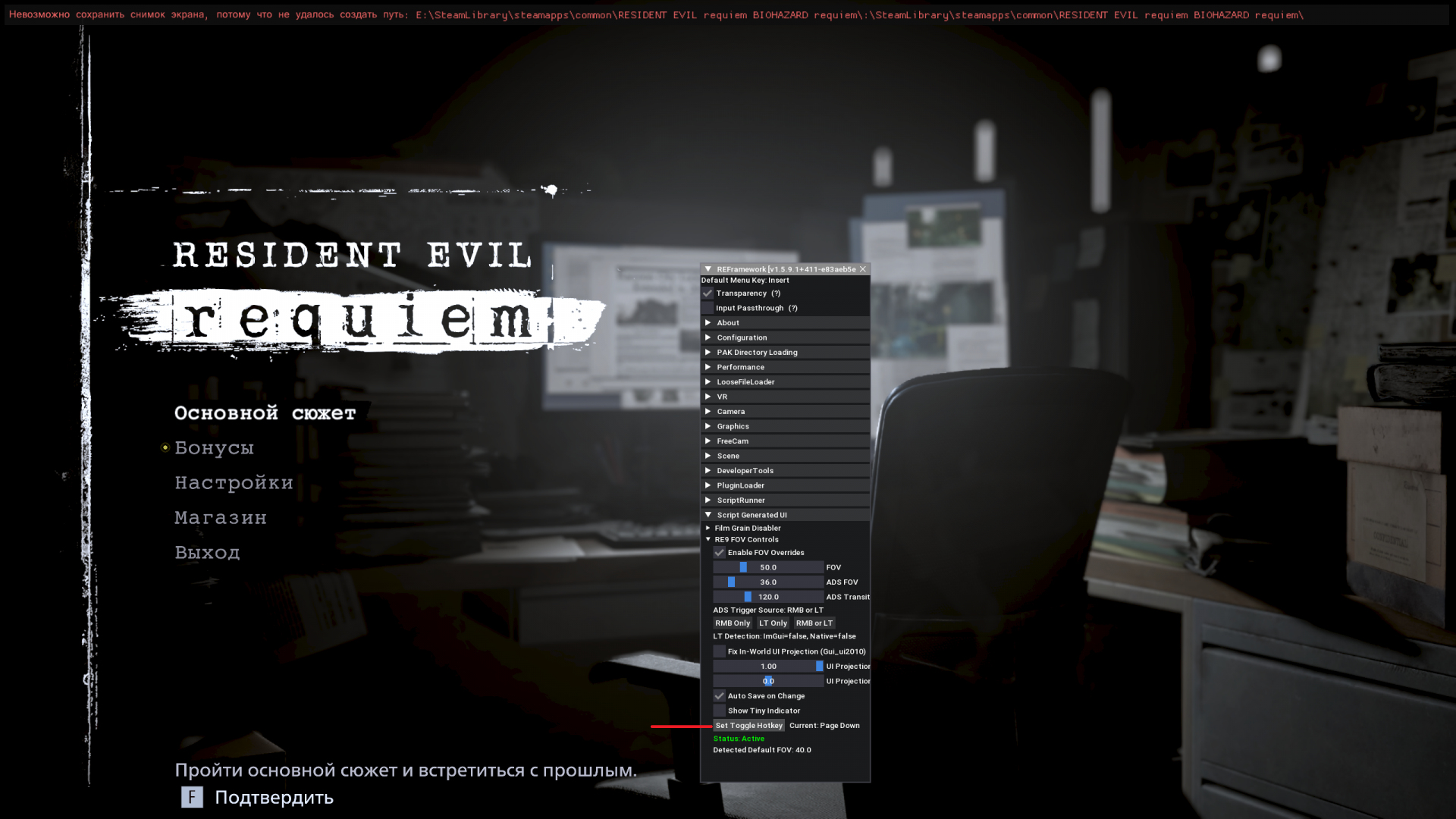Screen dimensions: 1456x819
Task: Click Set Toggle Hotkey button
Action: [x=748, y=726]
